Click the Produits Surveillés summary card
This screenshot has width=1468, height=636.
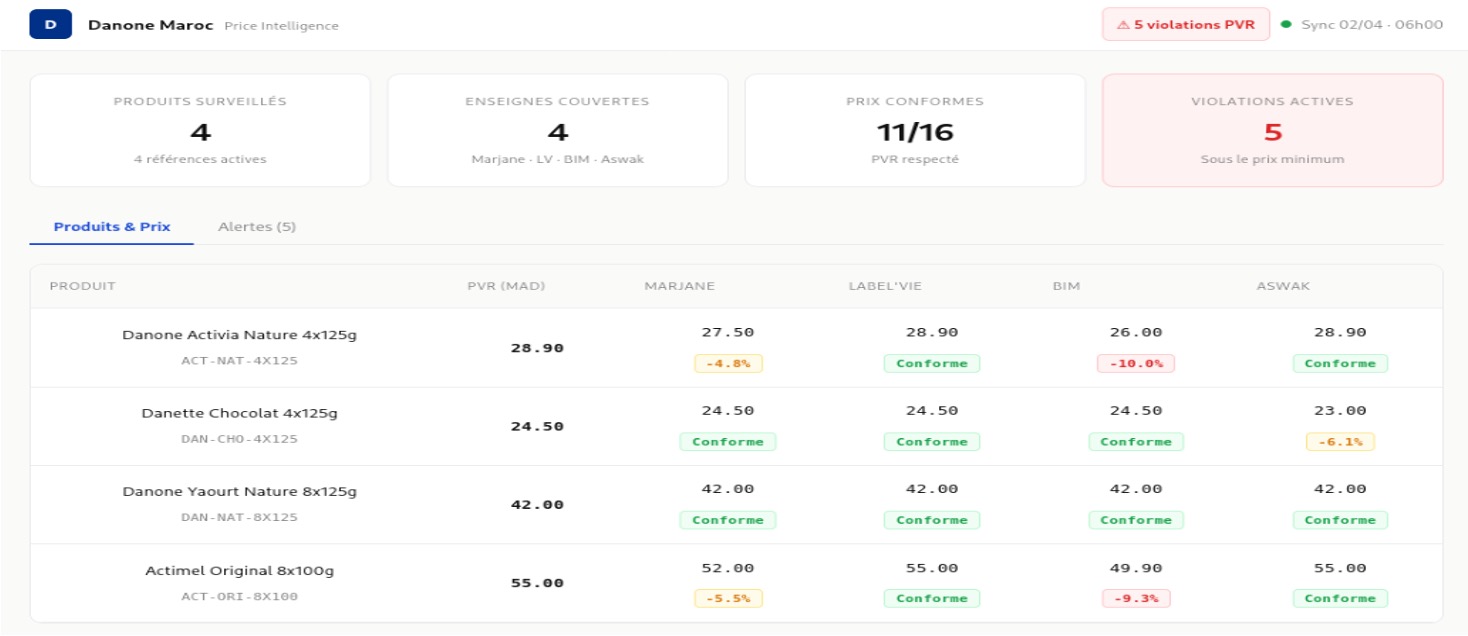click(200, 130)
